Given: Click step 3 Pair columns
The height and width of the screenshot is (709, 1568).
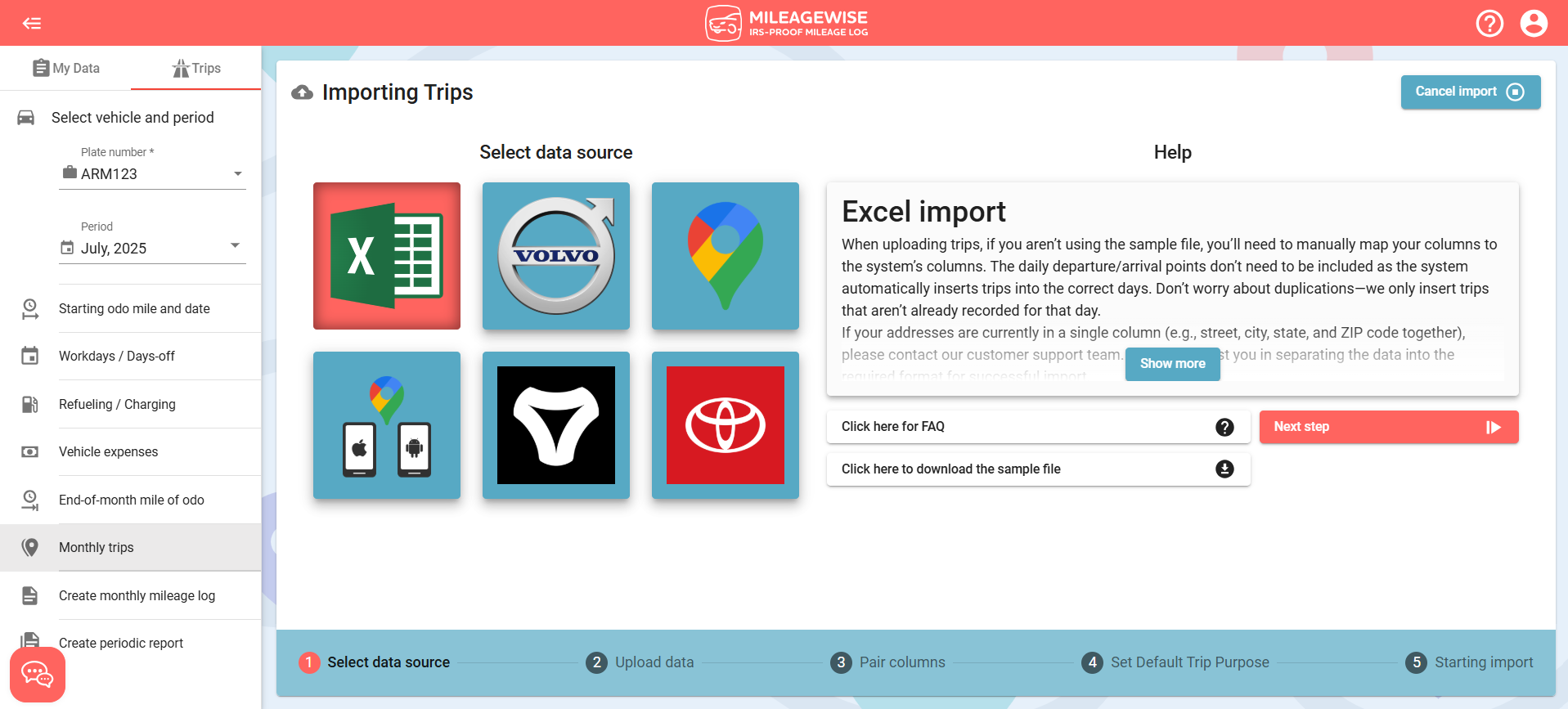Looking at the screenshot, I should [x=887, y=662].
